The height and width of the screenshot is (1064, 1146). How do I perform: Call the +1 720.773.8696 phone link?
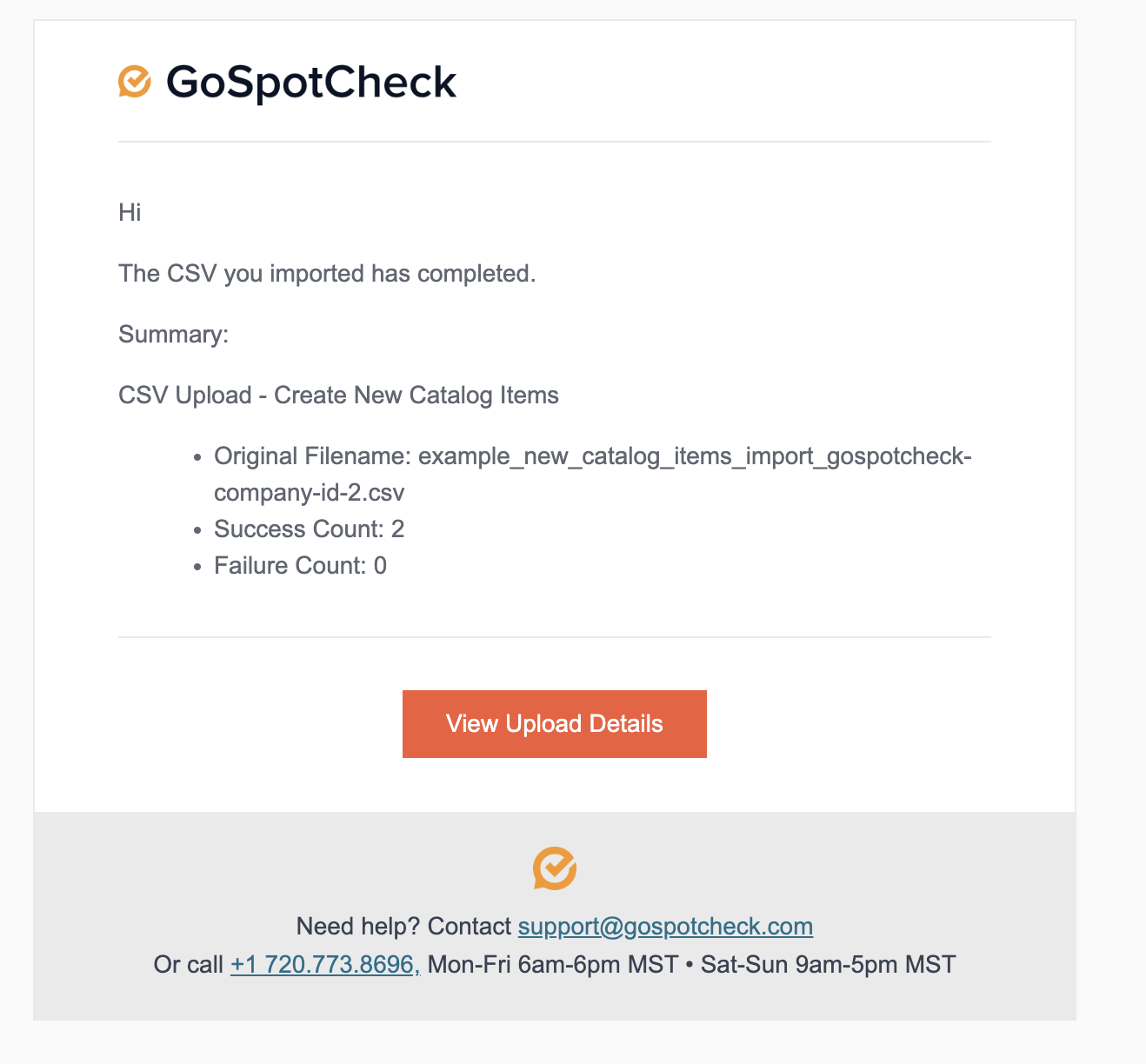(x=325, y=965)
